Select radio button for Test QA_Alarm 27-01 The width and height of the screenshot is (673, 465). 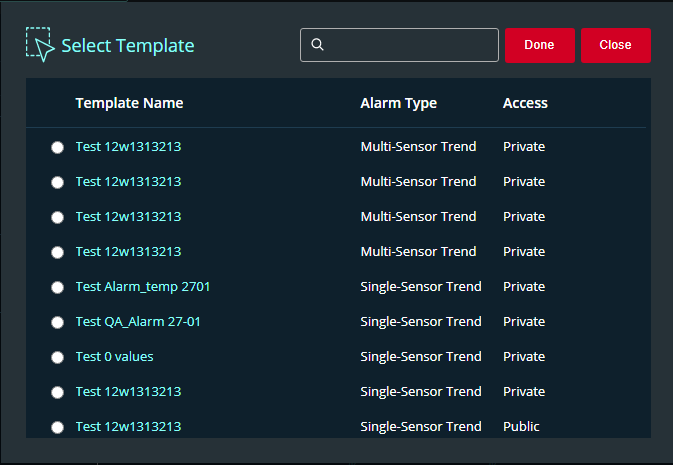pyautogui.click(x=57, y=322)
